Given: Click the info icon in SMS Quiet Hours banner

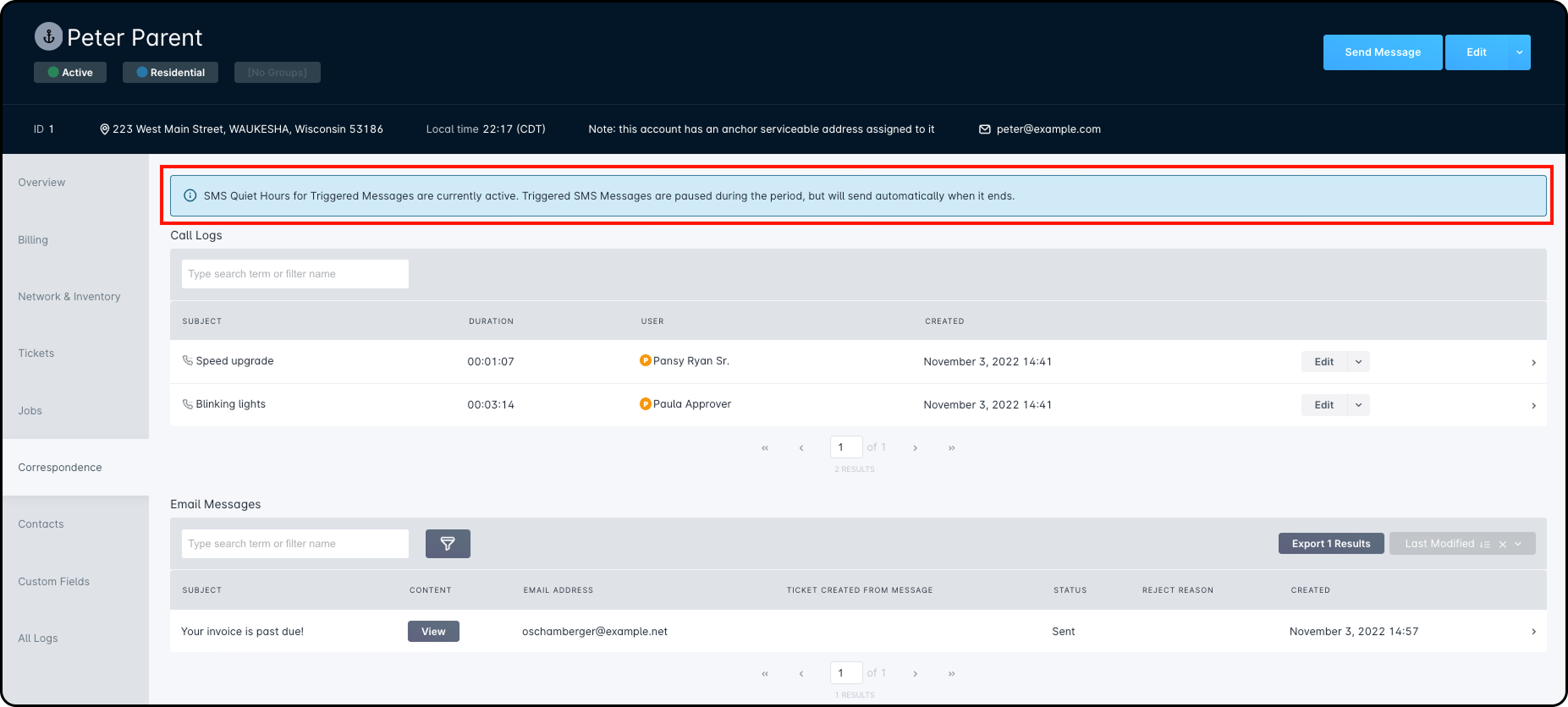Looking at the screenshot, I should click(x=190, y=195).
